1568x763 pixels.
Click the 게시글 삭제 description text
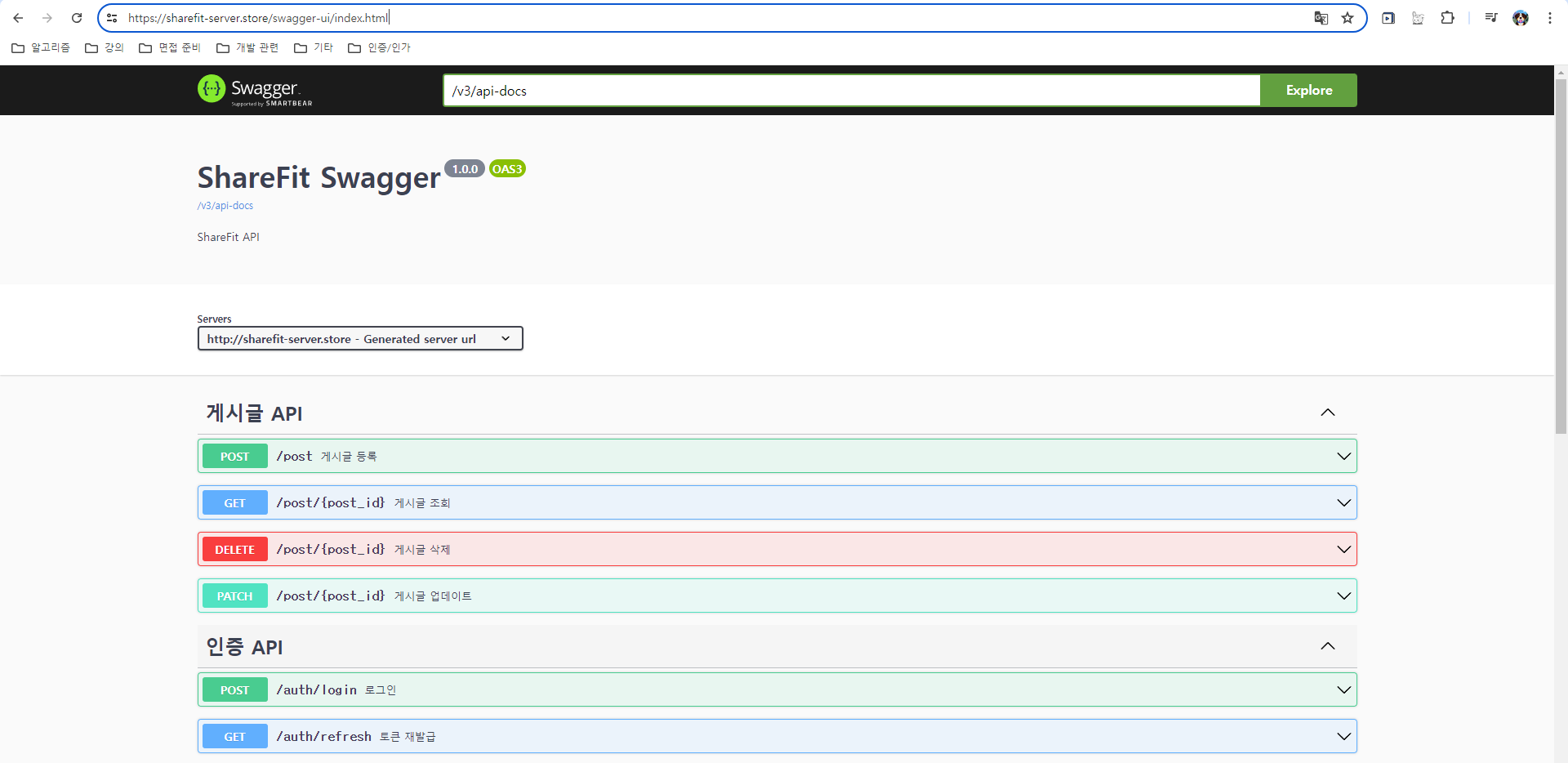pyautogui.click(x=422, y=550)
